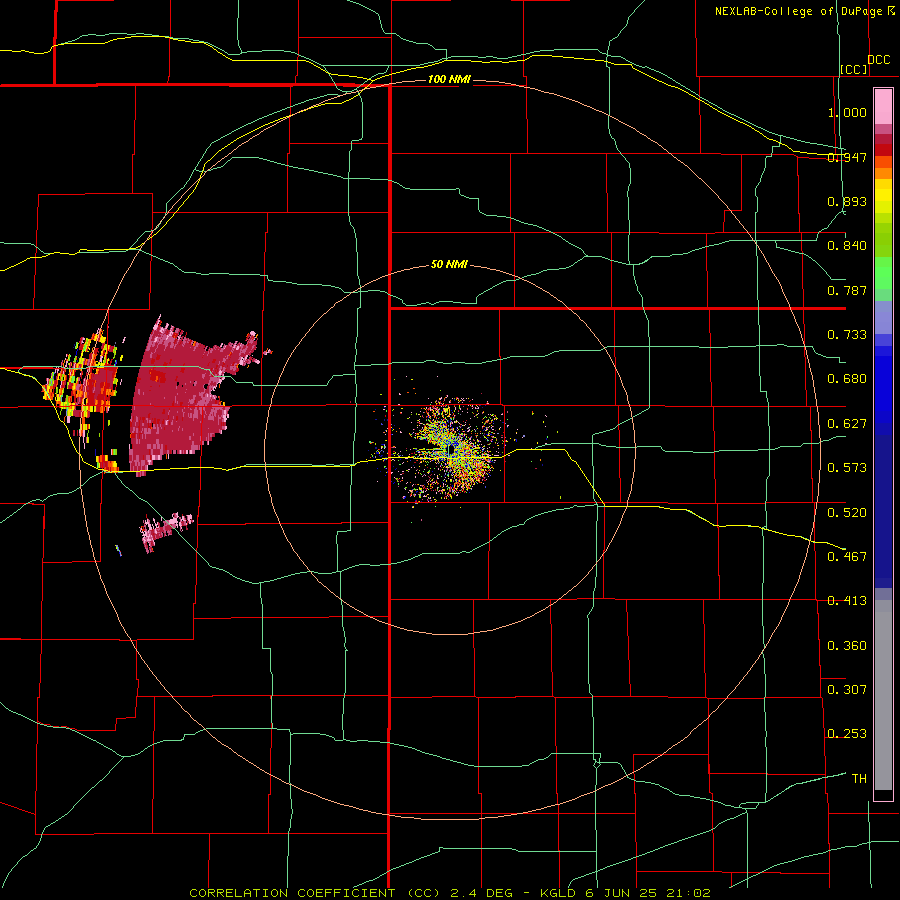The height and width of the screenshot is (900, 900).
Task: Click the 0.733 color scale value
Action: 847,335
